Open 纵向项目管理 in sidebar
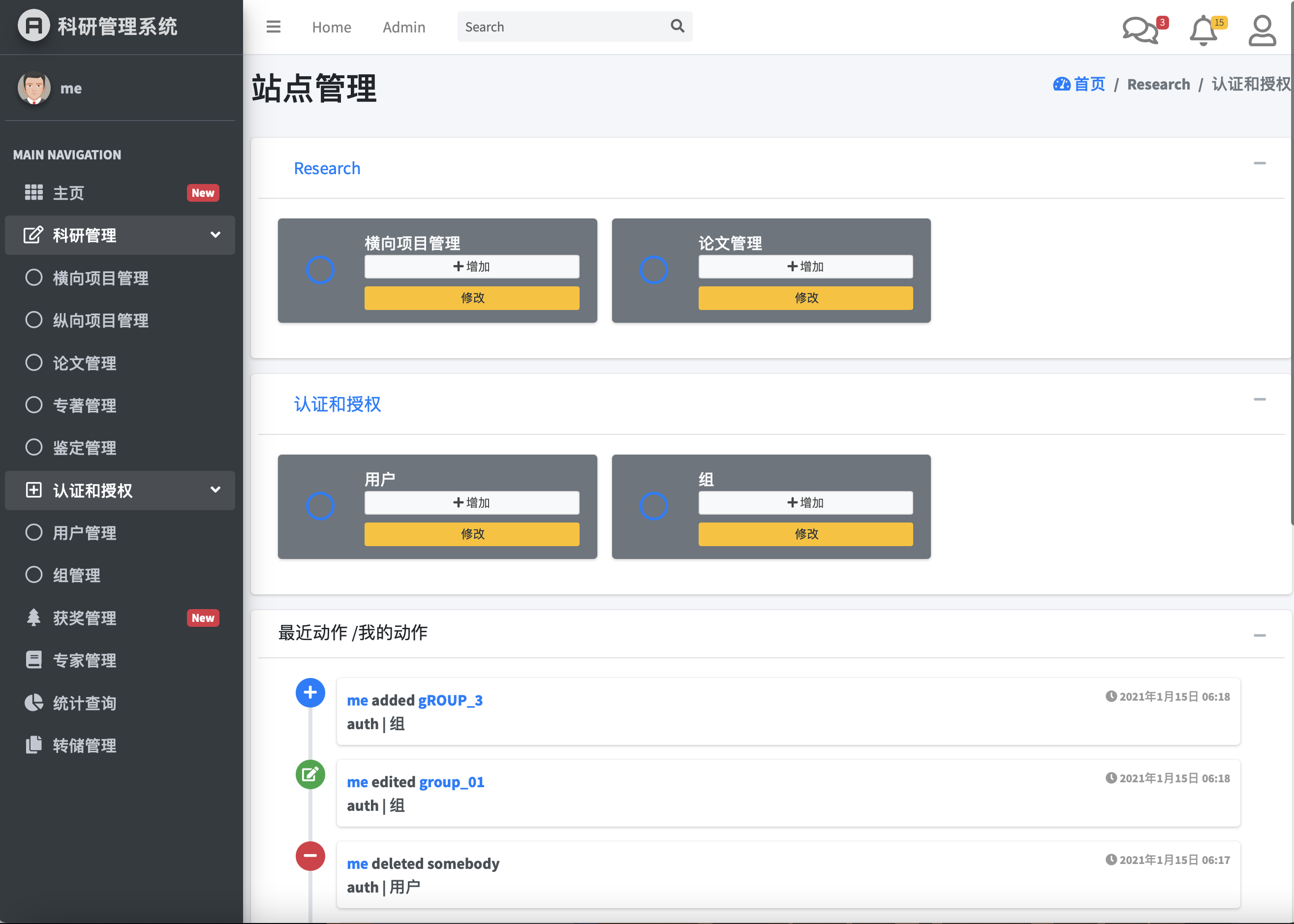The width and height of the screenshot is (1294, 924). [120, 320]
